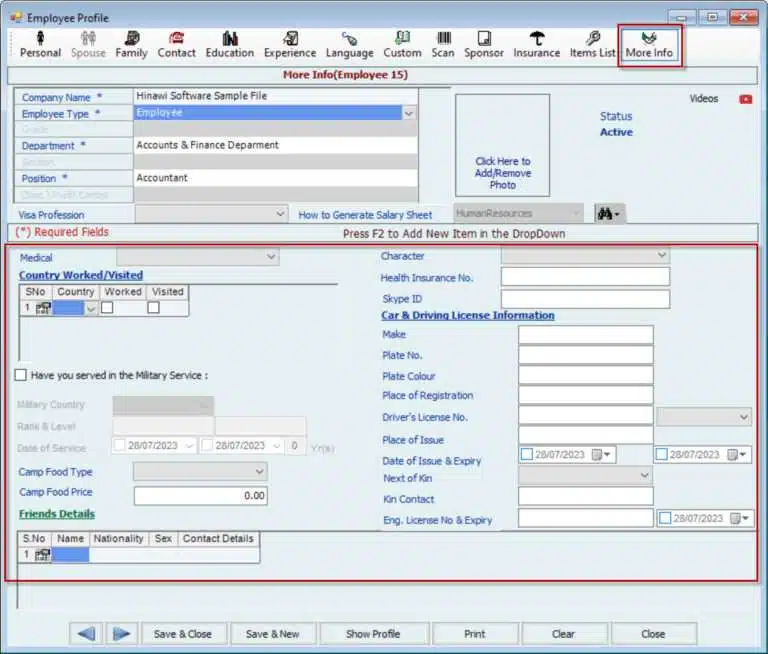This screenshot has width=768, height=654.
Task: Open the Education section icon
Action: pos(230,39)
